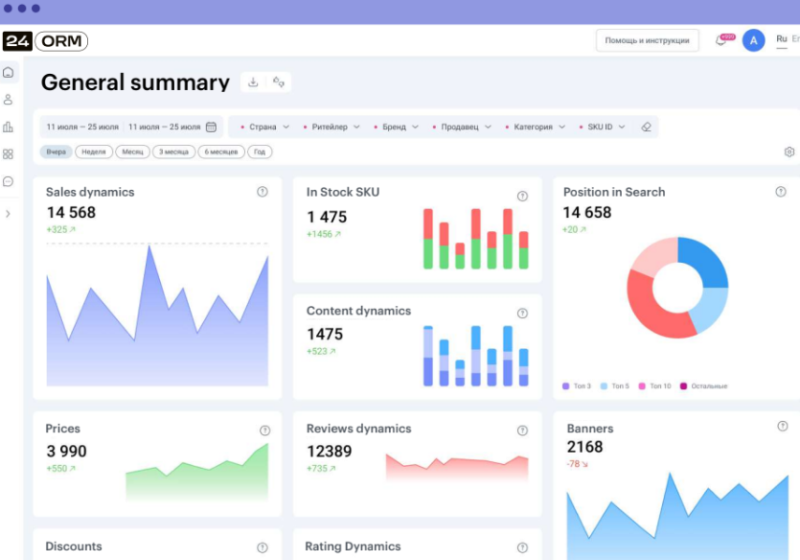Expand the Бренд filter dropdown
800x560 pixels.
[396, 127]
